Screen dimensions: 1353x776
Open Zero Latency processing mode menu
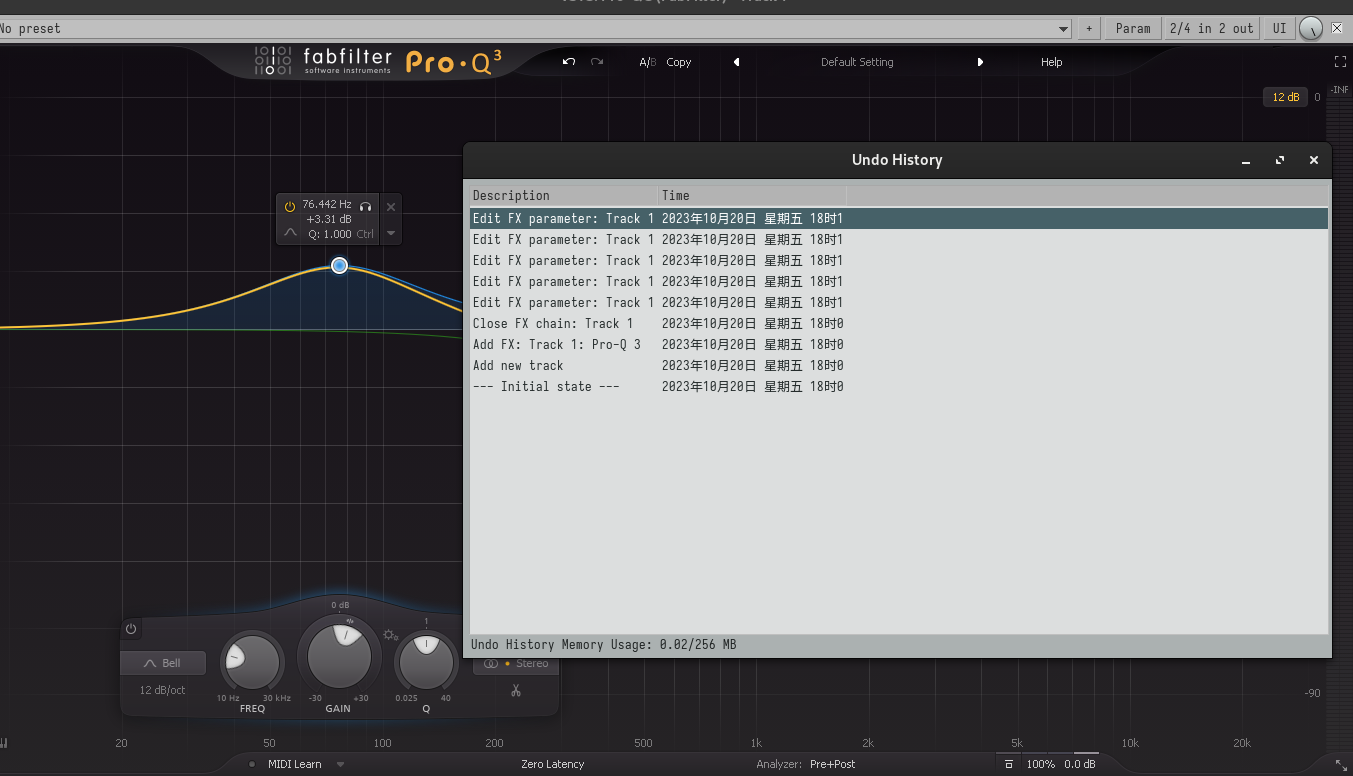[553, 764]
